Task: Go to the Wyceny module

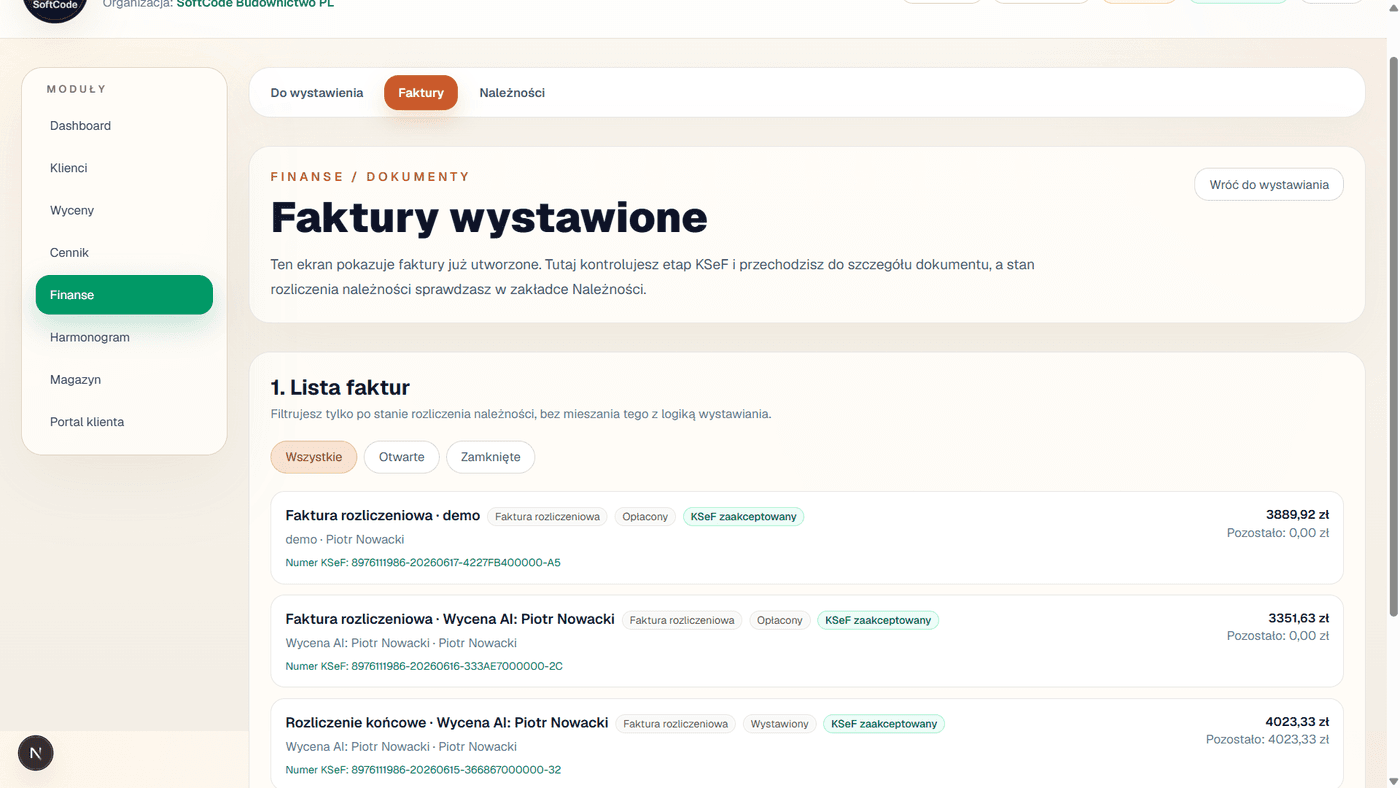Action: tap(124, 210)
